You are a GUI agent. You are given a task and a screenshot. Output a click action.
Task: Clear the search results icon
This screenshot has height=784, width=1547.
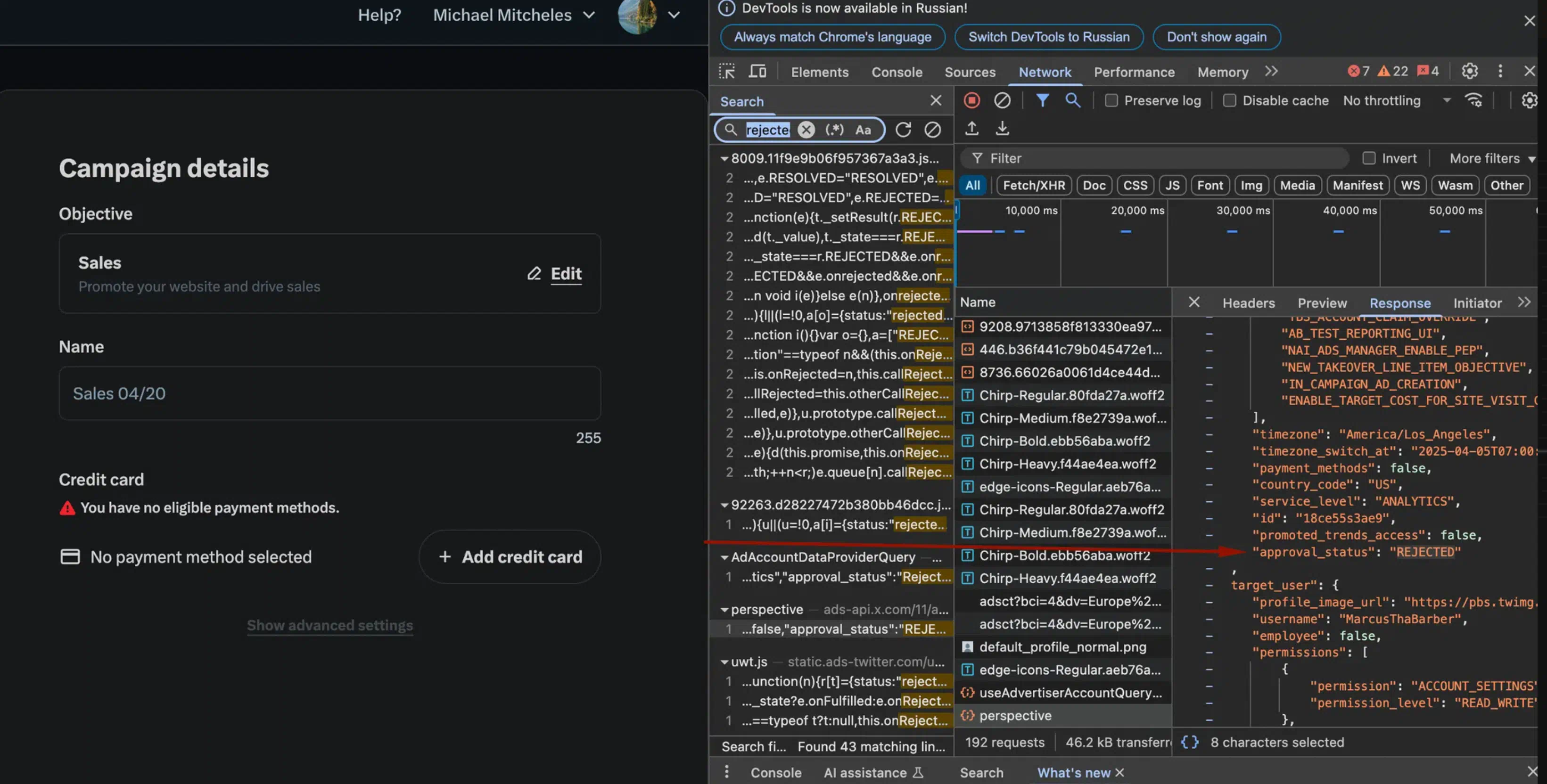933,130
